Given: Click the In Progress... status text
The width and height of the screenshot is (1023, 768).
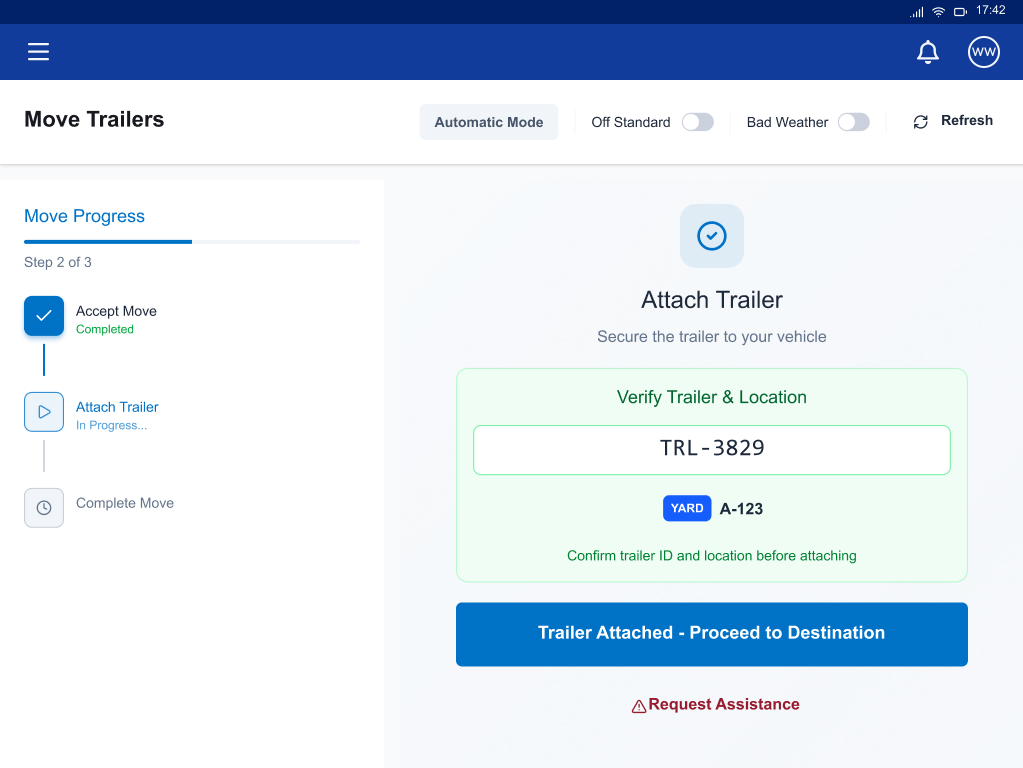Looking at the screenshot, I should tap(111, 425).
